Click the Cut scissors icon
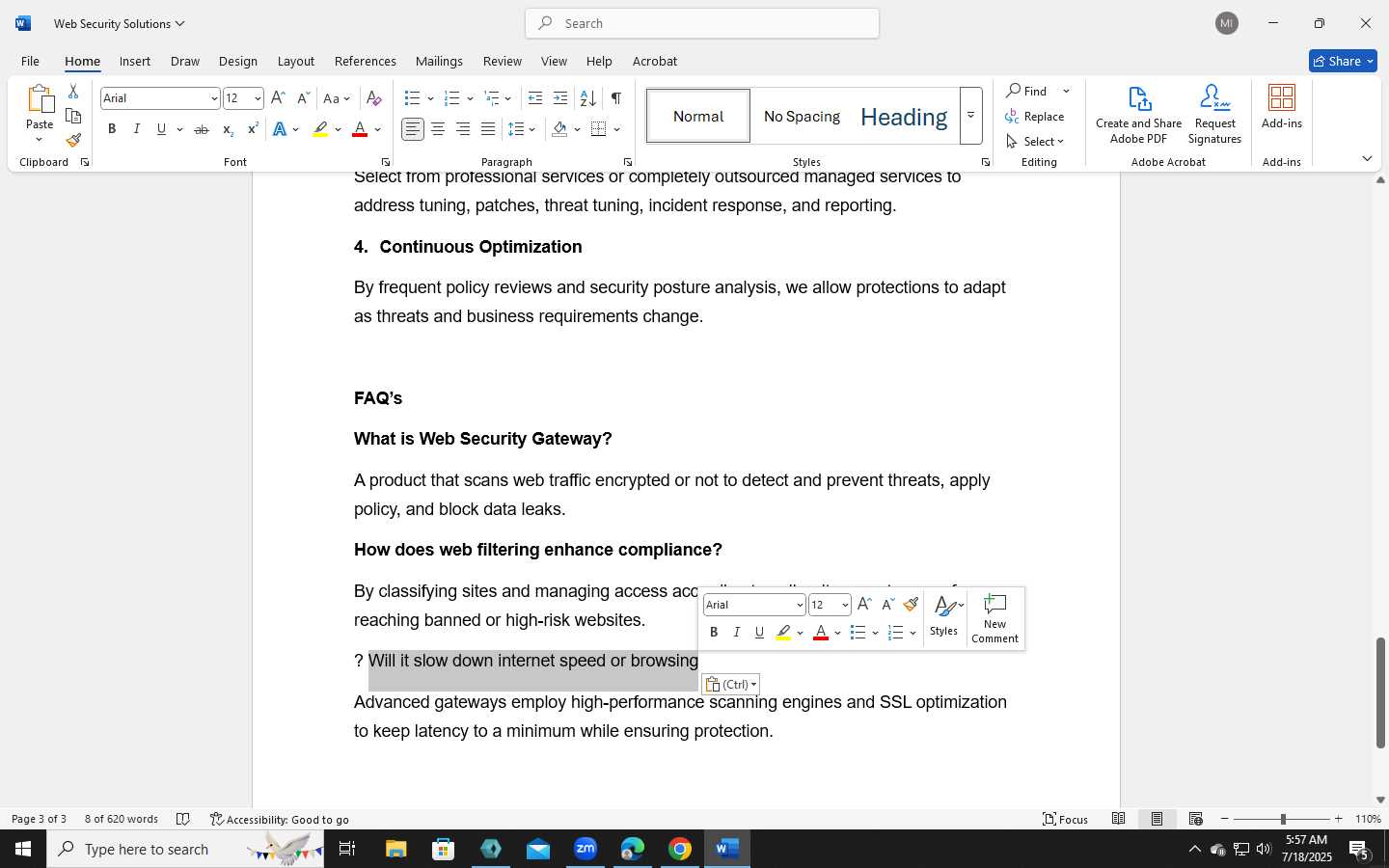The width and height of the screenshot is (1389, 868). (x=73, y=92)
